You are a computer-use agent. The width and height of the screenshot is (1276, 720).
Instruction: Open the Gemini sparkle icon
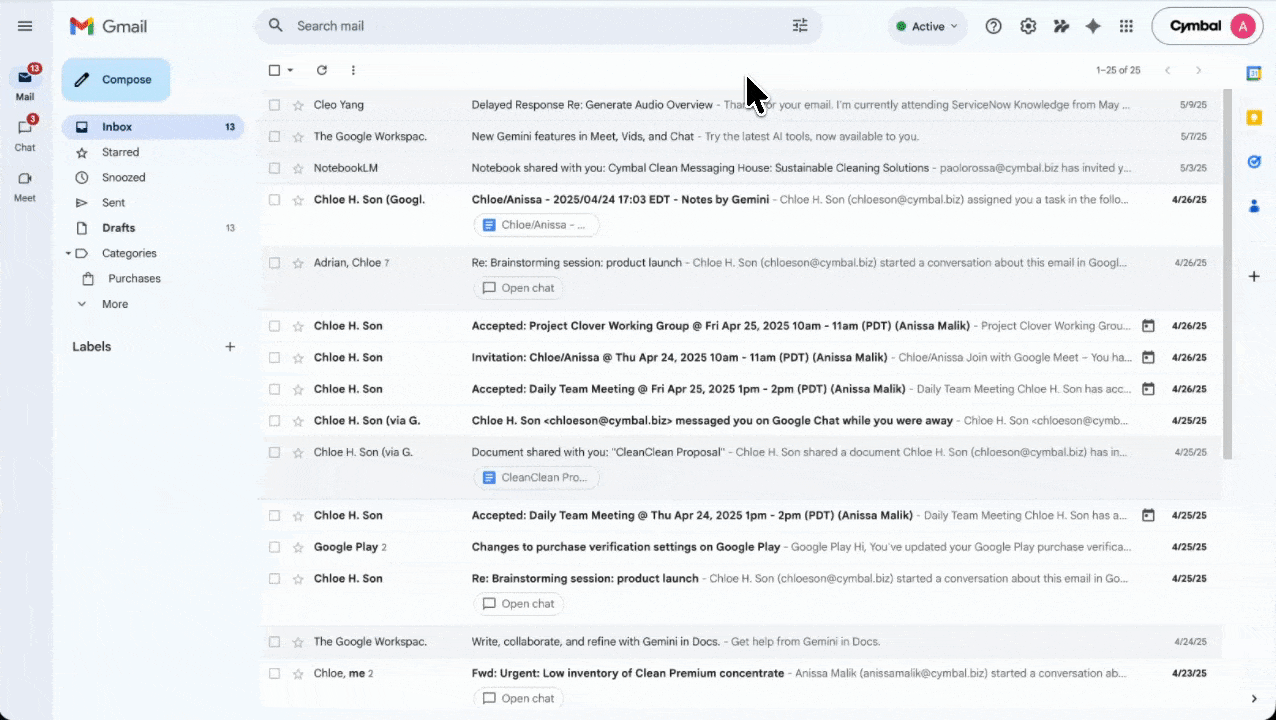point(1092,26)
